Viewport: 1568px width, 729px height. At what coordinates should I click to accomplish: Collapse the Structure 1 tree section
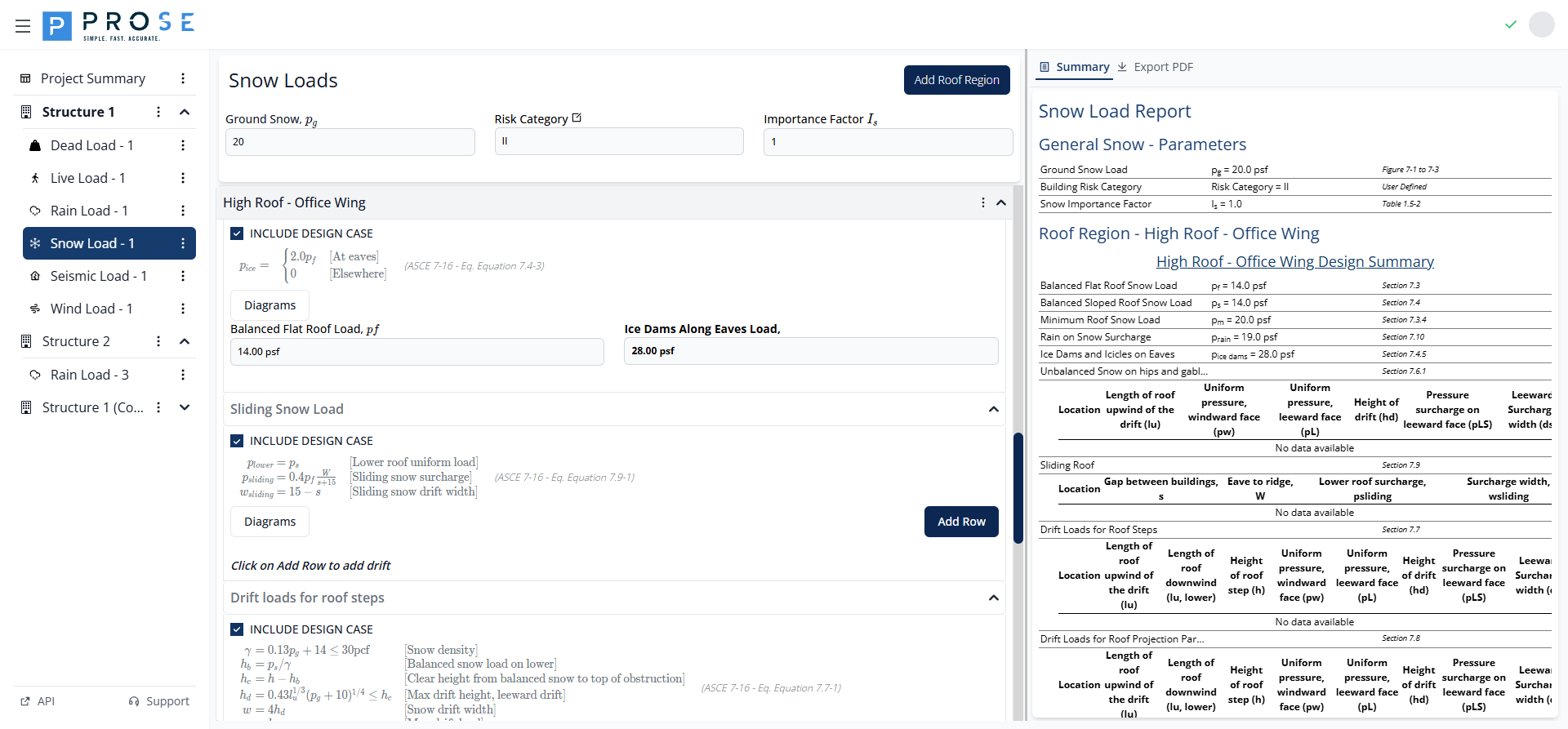click(x=185, y=112)
